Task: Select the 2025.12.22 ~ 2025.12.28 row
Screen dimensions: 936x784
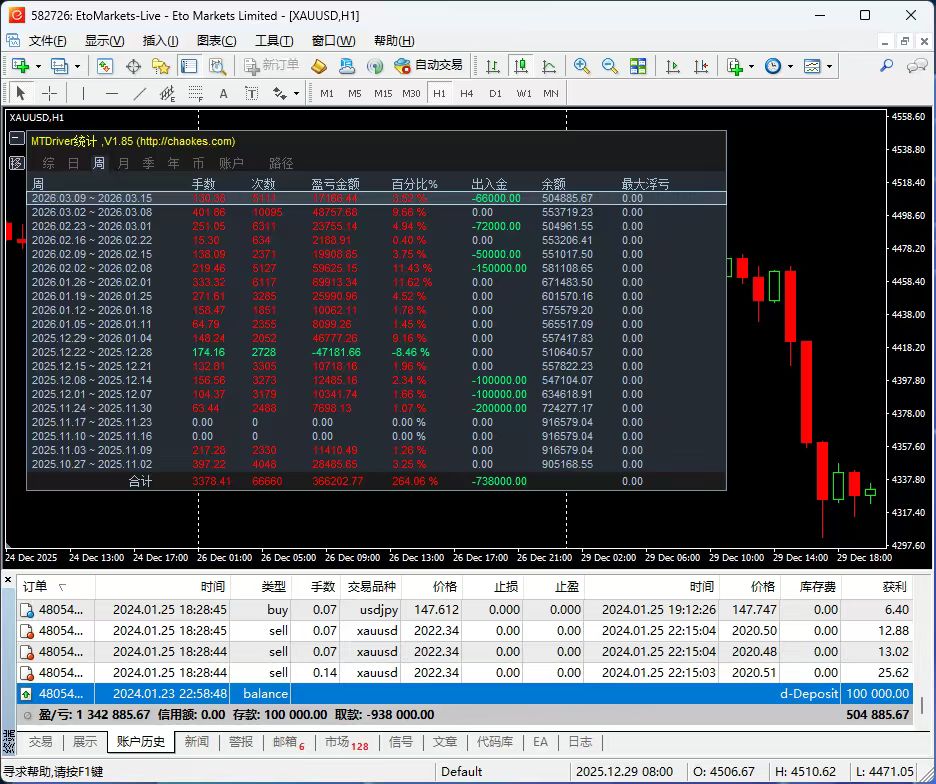Action: click(x=377, y=352)
